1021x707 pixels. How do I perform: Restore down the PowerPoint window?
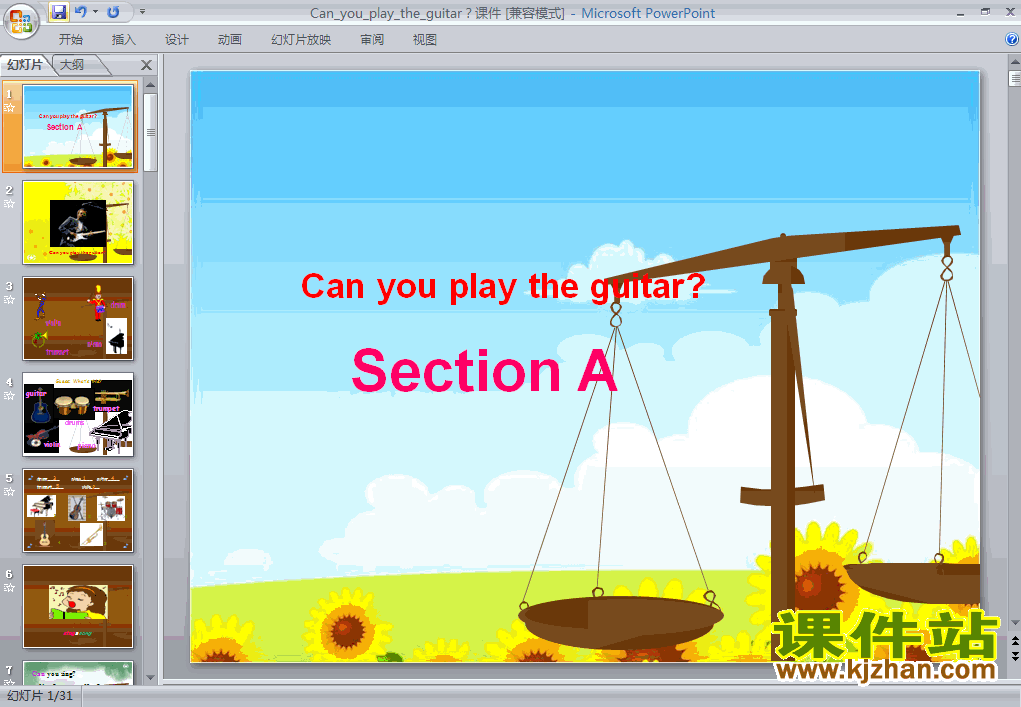click(x=985, y=12)
